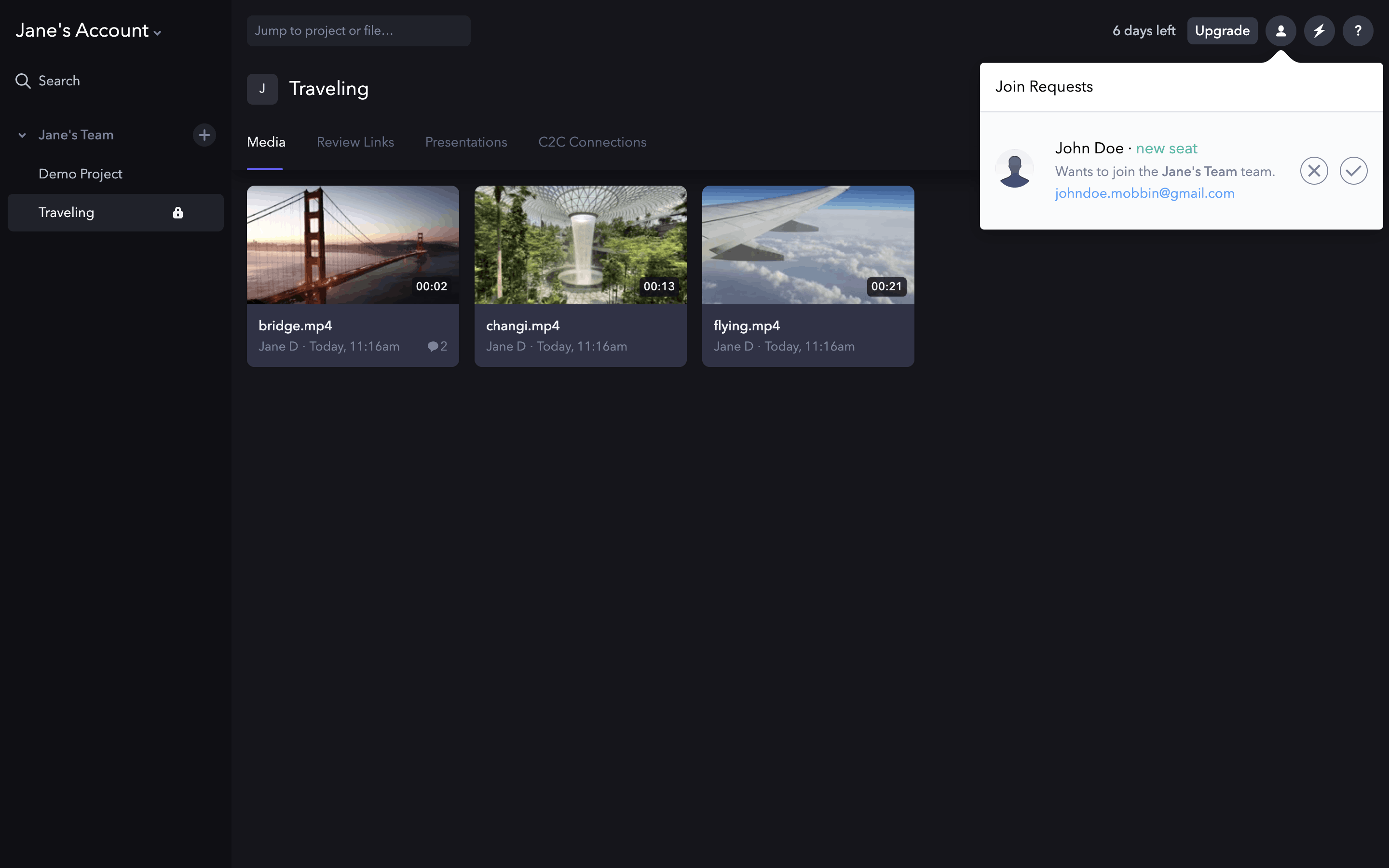Open the question mark help icon

coord(1358,31)
